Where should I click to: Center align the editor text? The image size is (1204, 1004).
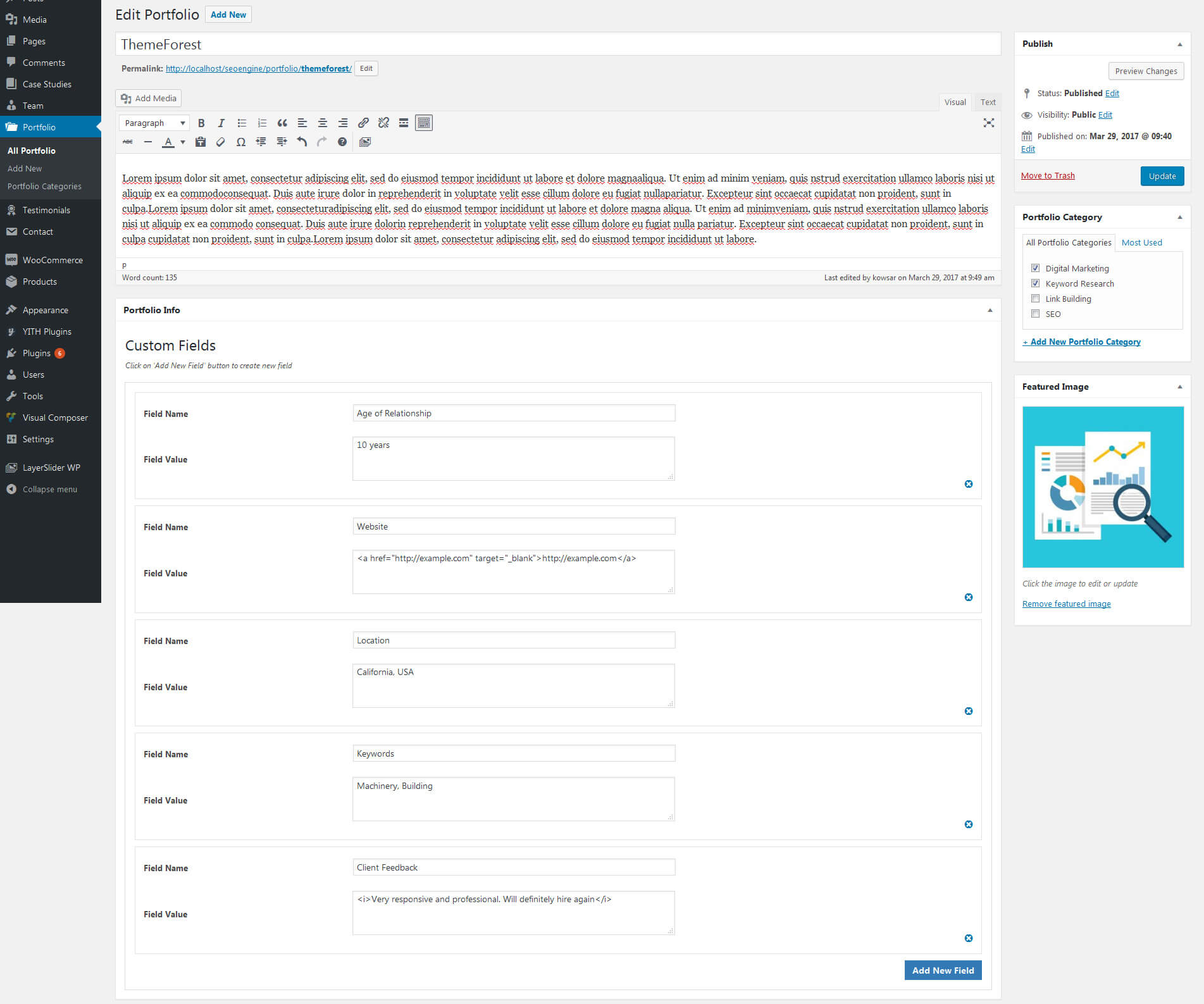[323, 123]
